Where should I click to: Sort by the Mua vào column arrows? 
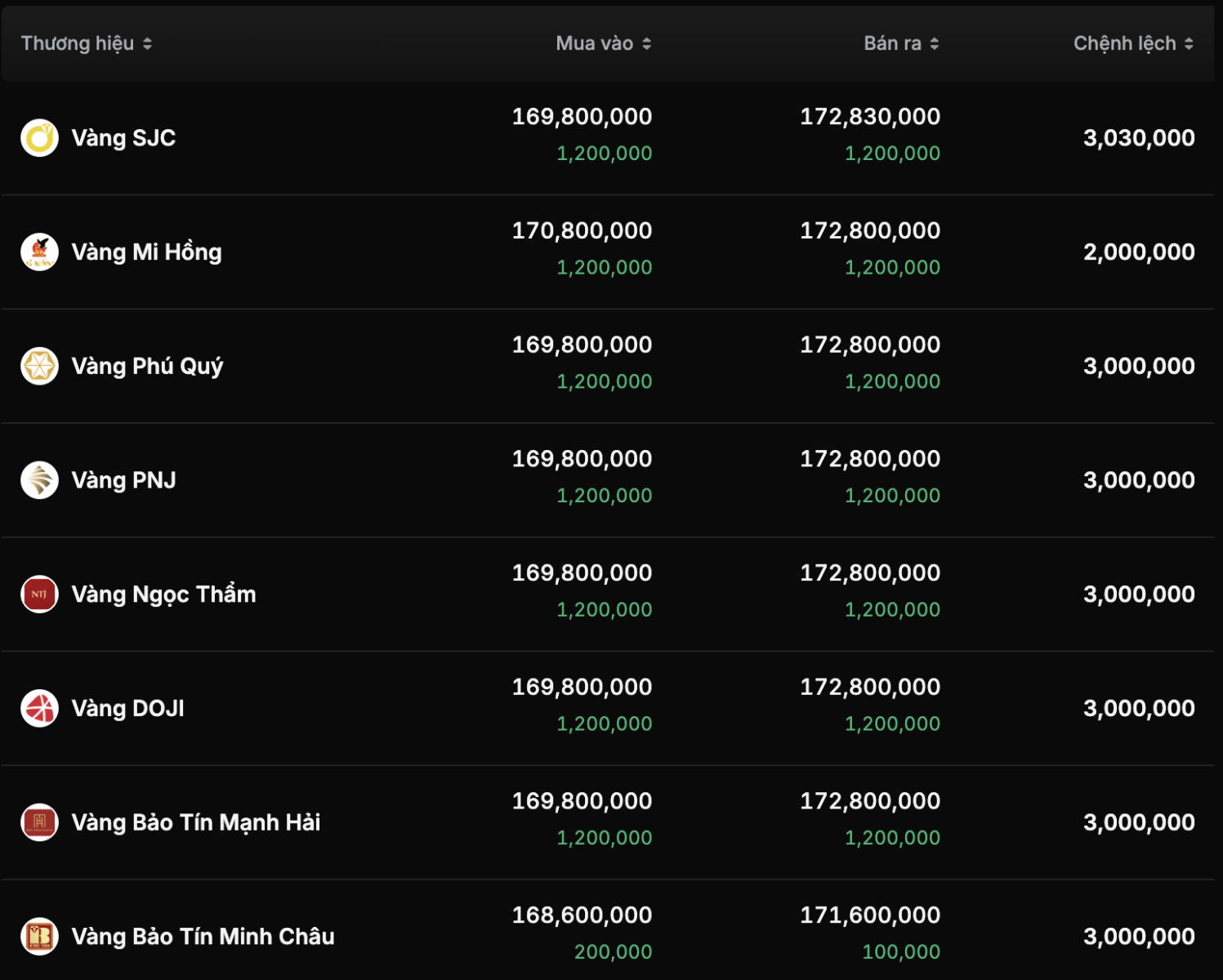tap(647, 44)
